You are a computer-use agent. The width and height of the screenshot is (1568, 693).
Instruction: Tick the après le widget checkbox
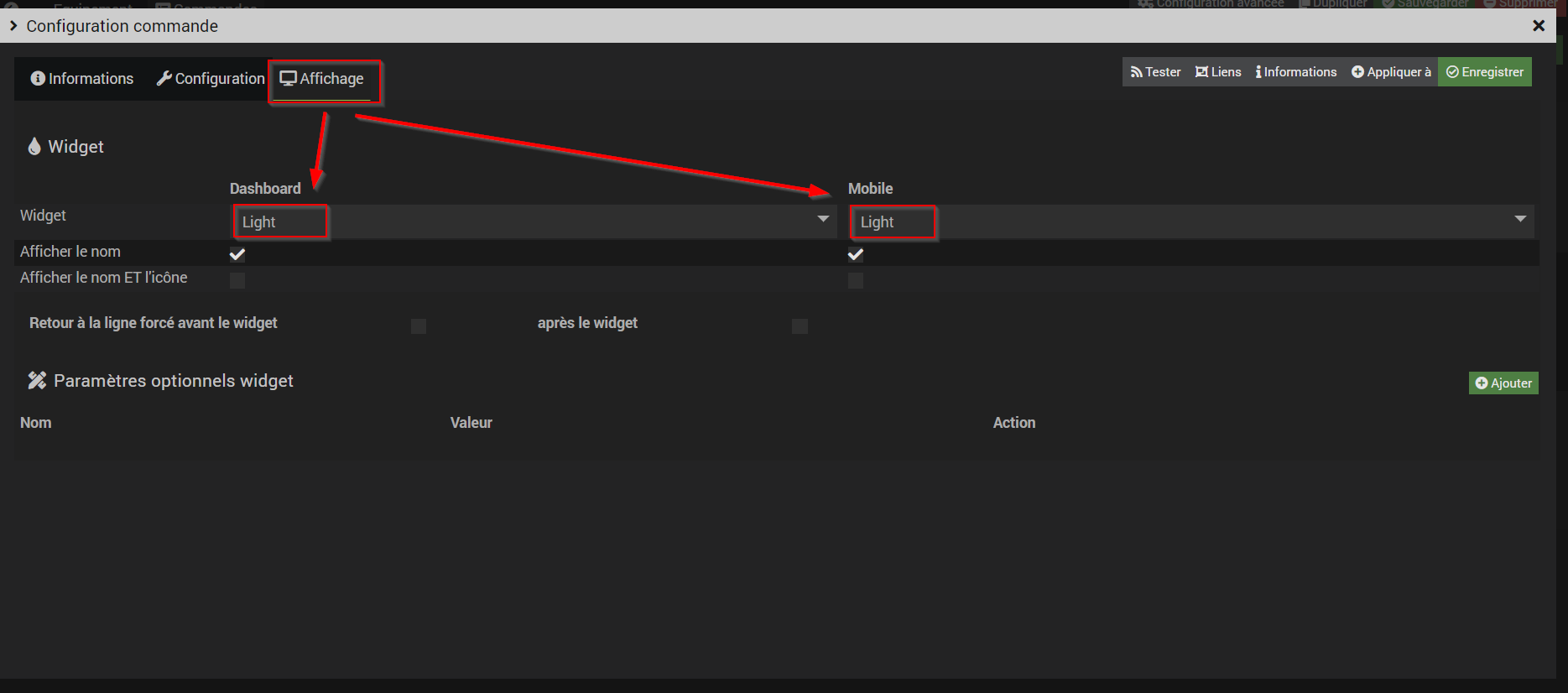click(800, 326)
